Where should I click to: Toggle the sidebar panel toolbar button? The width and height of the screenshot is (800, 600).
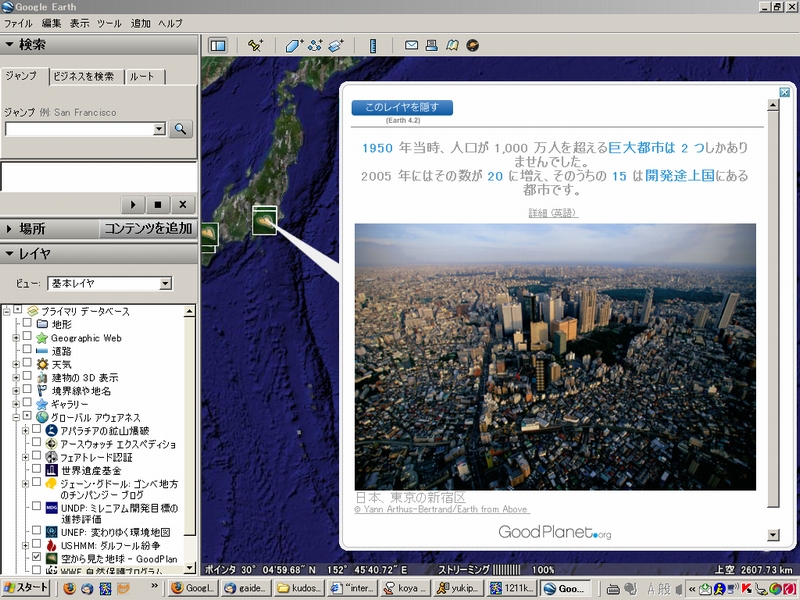(218, 45)
